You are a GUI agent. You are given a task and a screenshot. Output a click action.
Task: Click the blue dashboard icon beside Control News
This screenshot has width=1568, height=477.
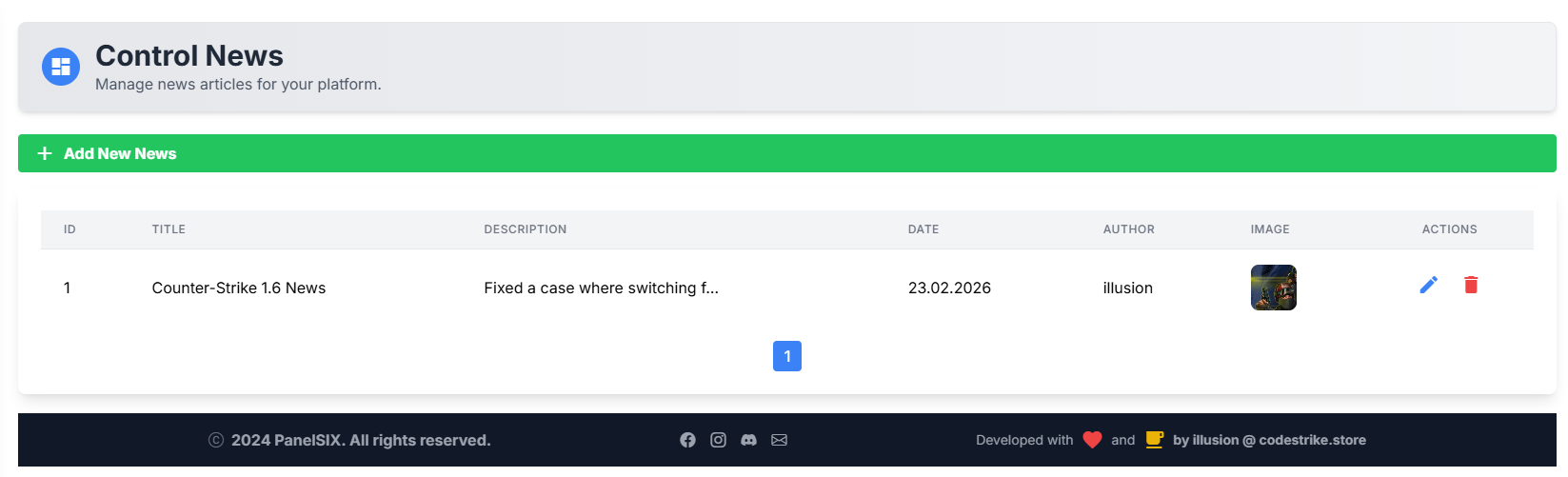(x=61, y=67)
